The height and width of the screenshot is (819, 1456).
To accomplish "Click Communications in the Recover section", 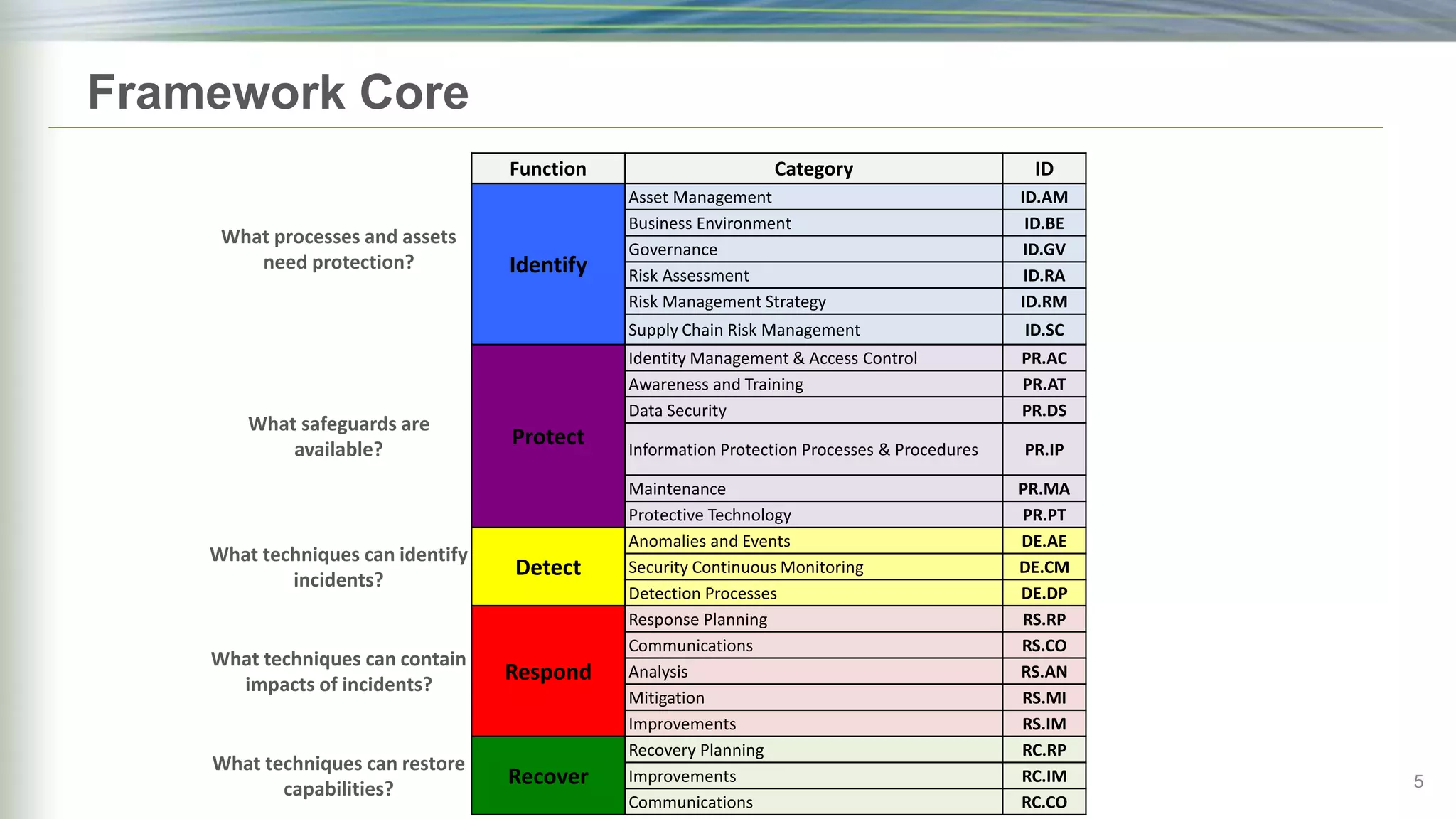I will [x=814, y=802].
